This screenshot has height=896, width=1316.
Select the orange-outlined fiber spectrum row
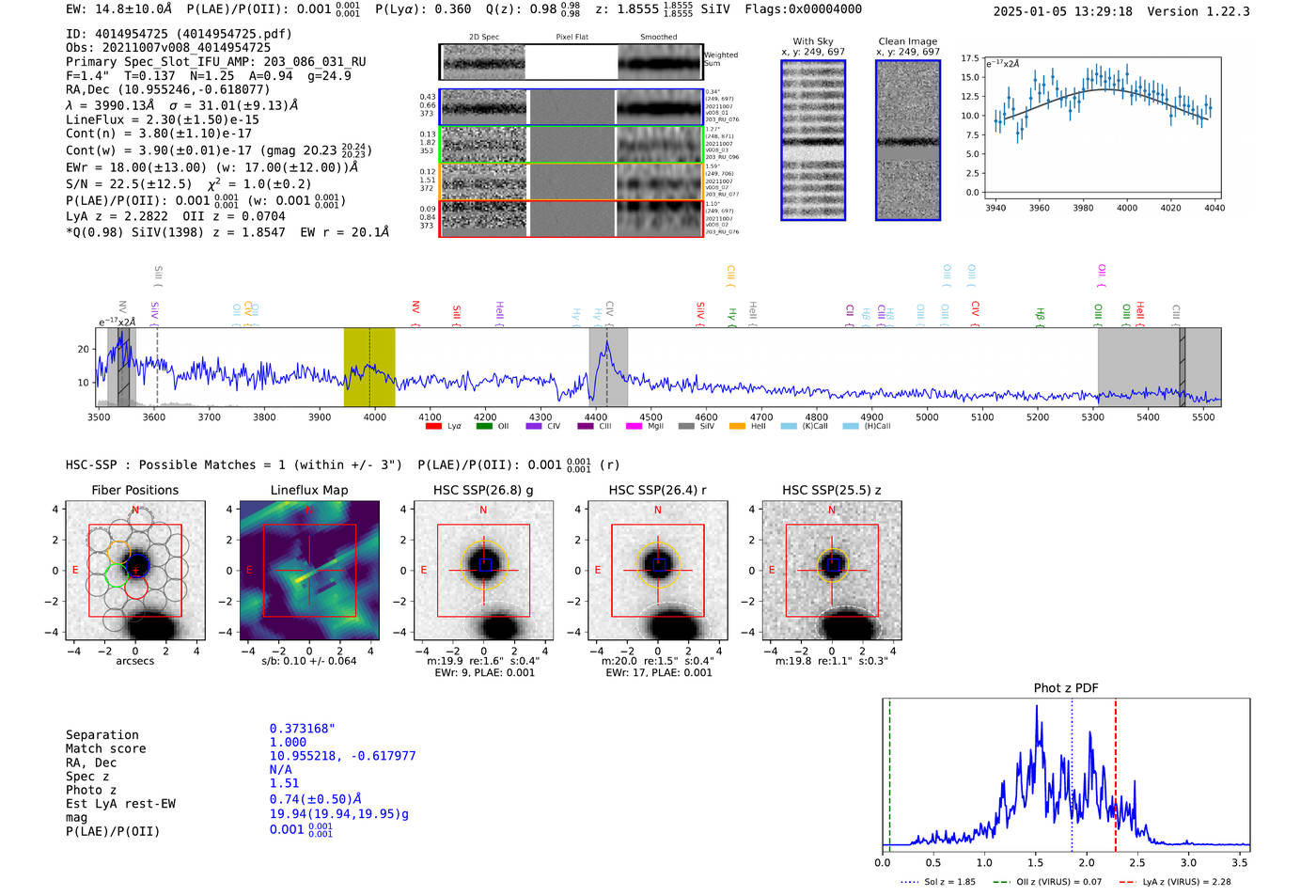pyautogui.click(x=572, y=181)
